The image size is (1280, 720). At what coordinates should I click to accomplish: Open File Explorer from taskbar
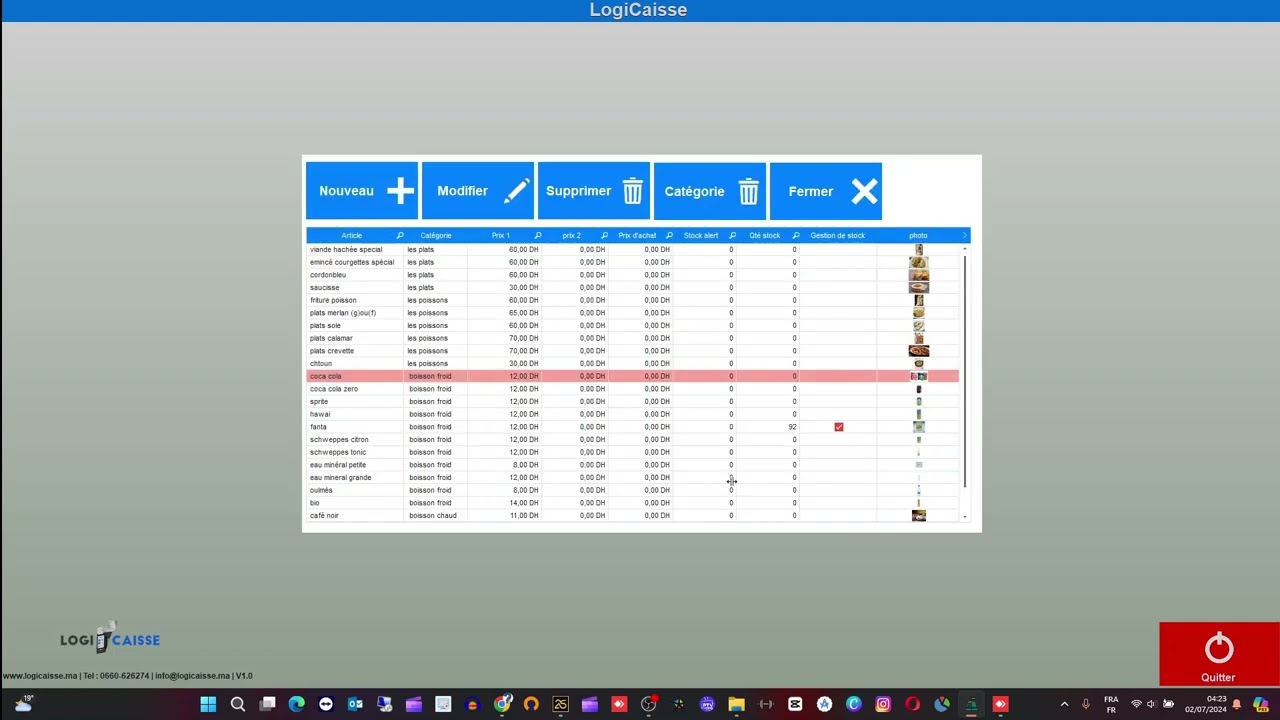click(736, 705)
